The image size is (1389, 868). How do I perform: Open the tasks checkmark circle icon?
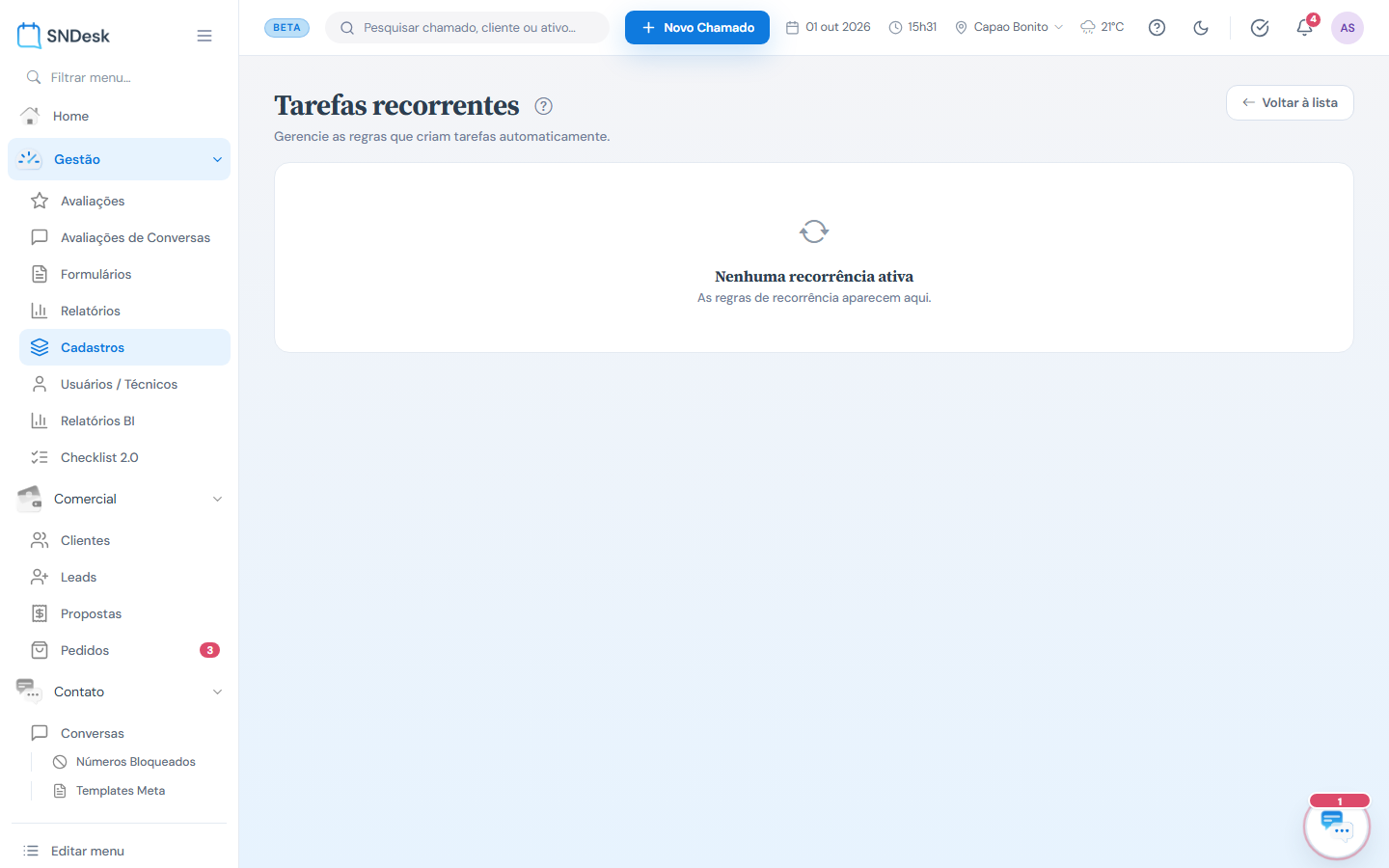[x=1260, y=28]
